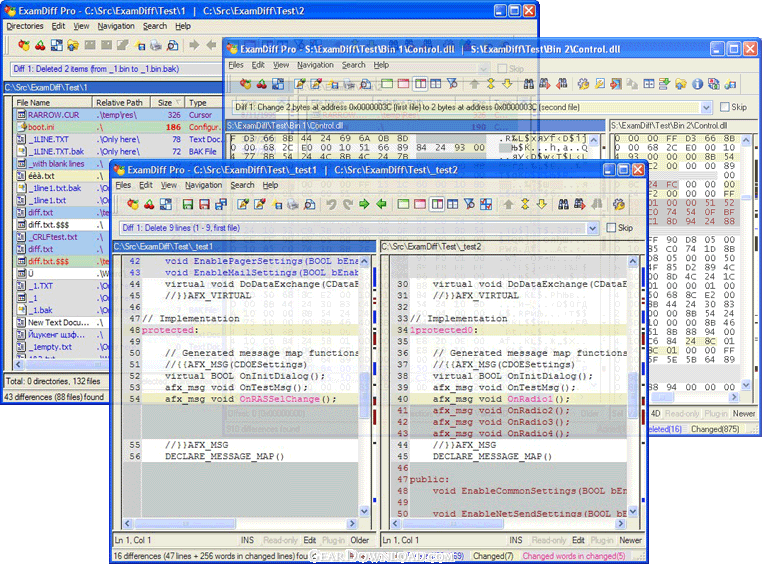Click the C:\Src\ExamDiff\Test\_test2 pane header
Image resolution: width=762 pixels, height=564 pixels.
point(511,247)
